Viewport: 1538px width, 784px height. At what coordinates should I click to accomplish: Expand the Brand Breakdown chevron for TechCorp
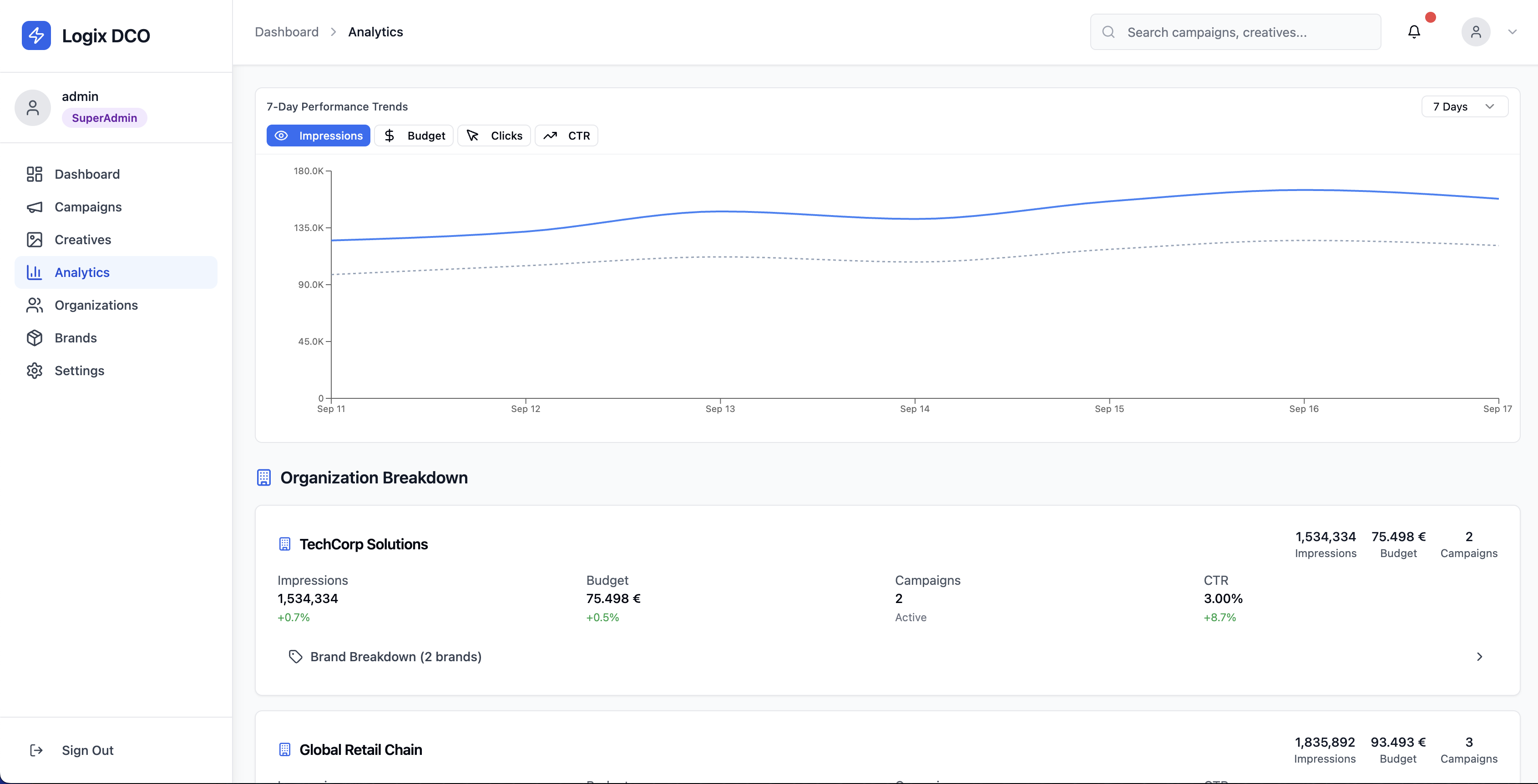click(1479, 657)
